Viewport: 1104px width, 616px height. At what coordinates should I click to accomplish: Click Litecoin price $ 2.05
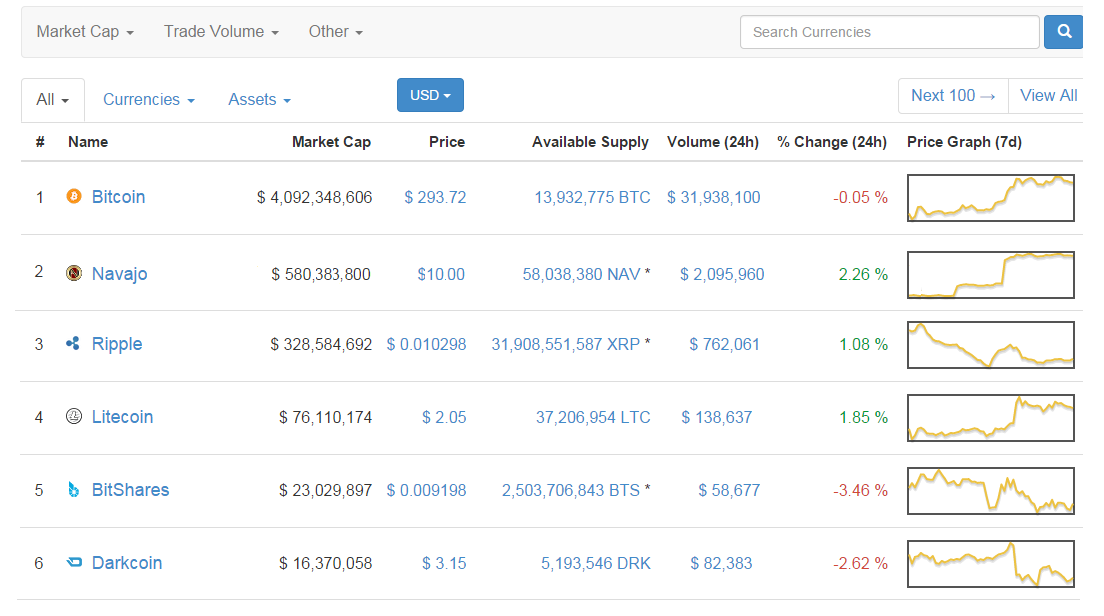(444, 417)
